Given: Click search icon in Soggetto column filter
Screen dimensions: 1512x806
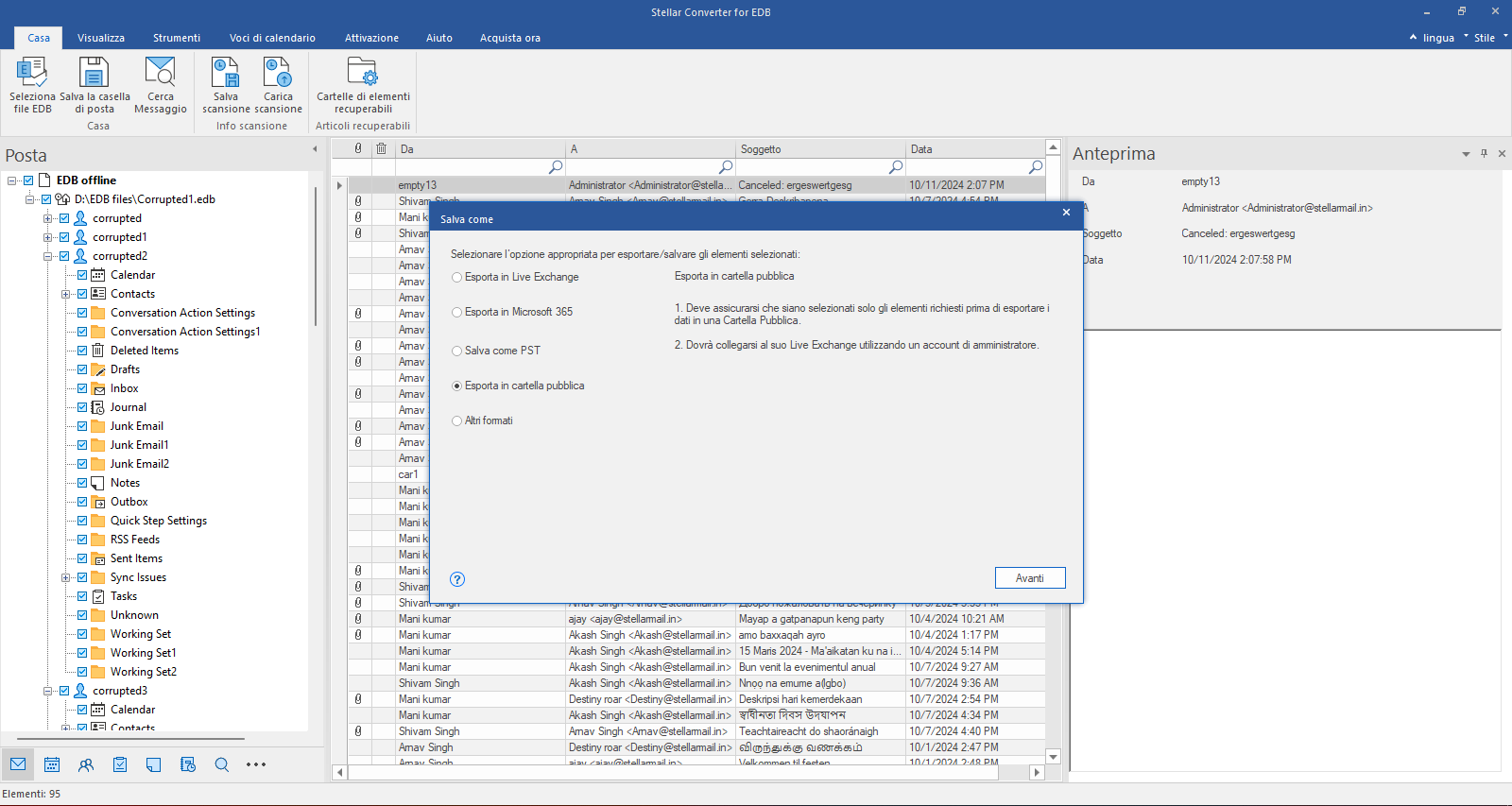Looking at the screenshot, I should [x=896, y=167].
